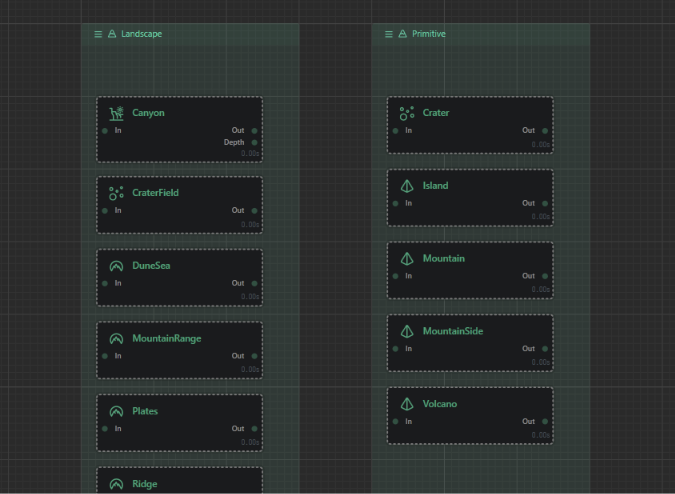Select the CraterField node title
Viewport: 675px width, 494px height.
click(155, 193)
